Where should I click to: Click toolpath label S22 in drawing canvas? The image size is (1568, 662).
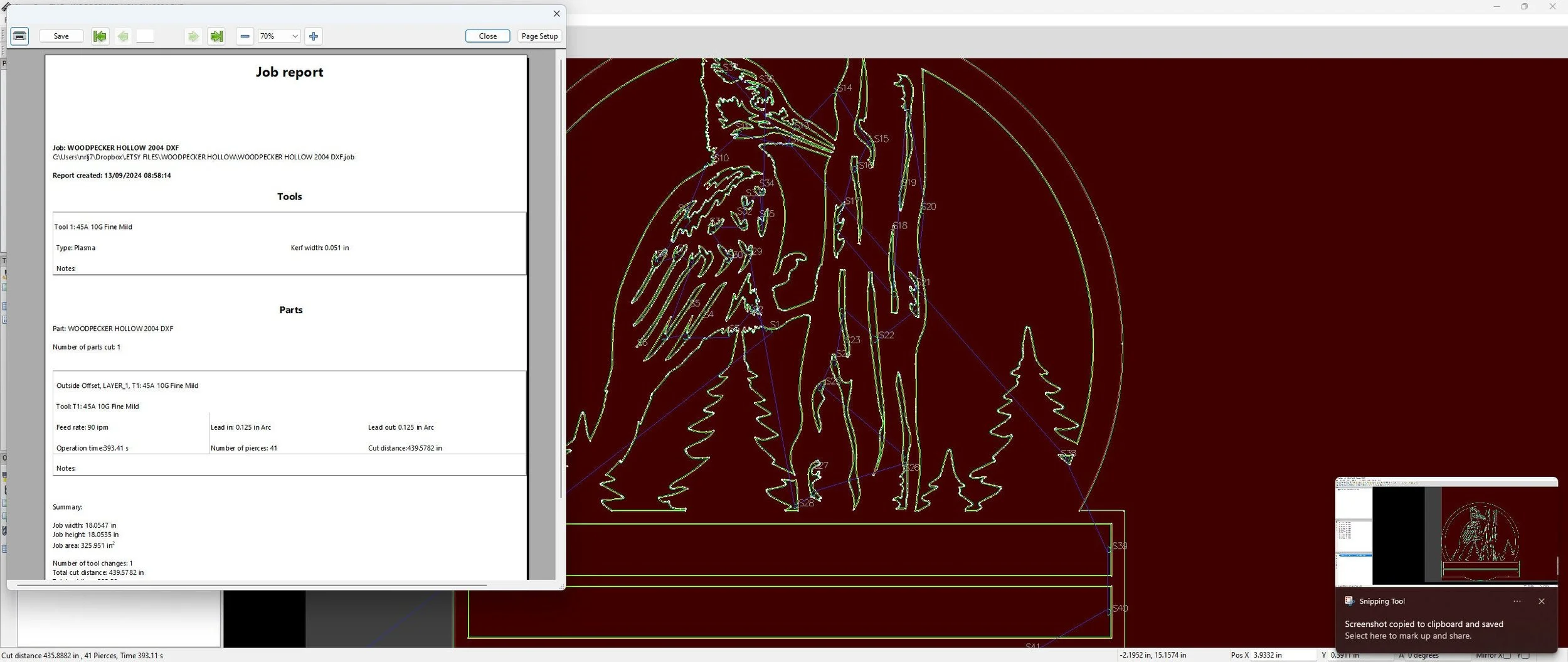[x=886, y=335]
